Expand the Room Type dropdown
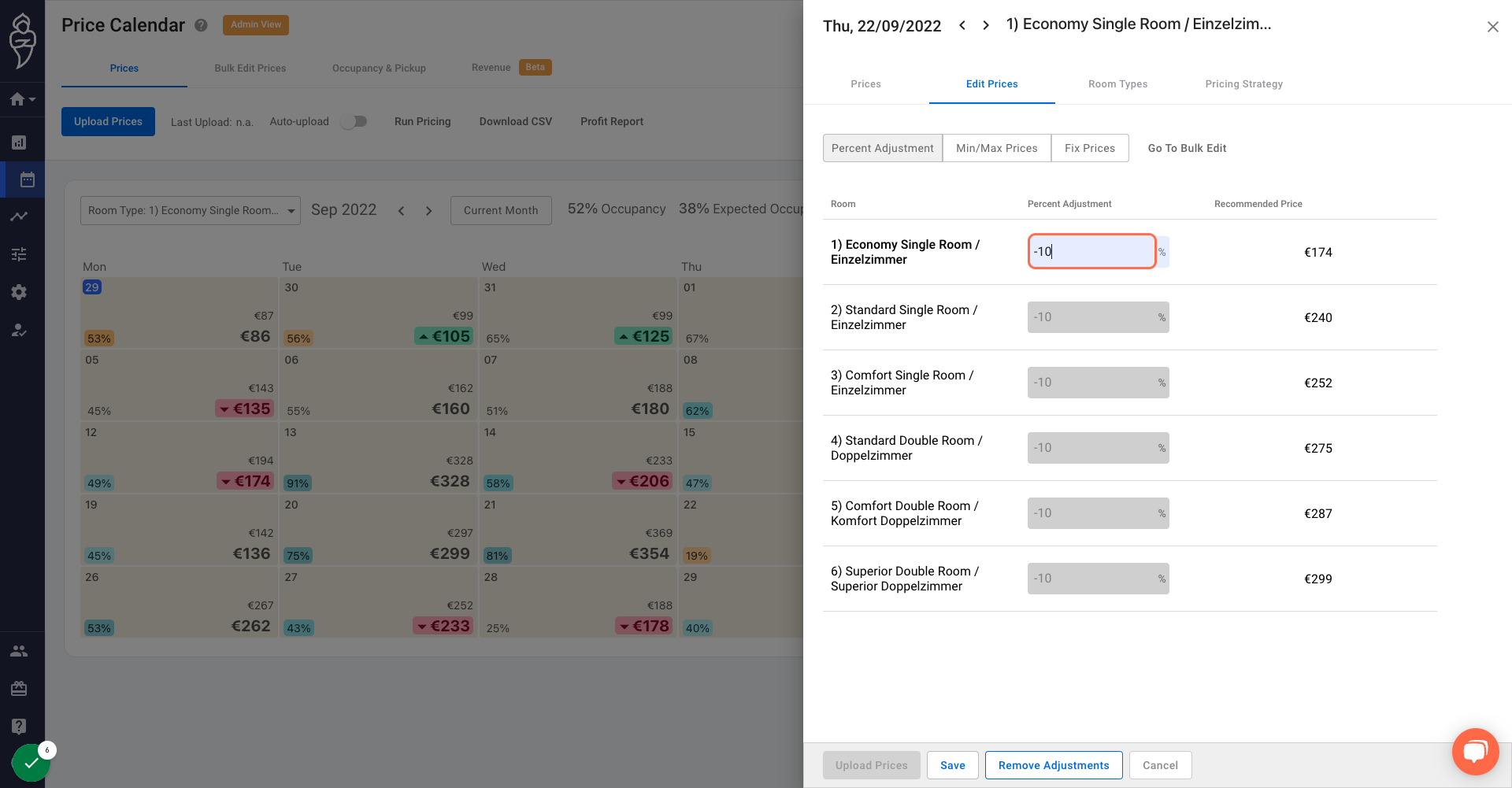The image size is (1512, 788). click(x=191, y=210)
